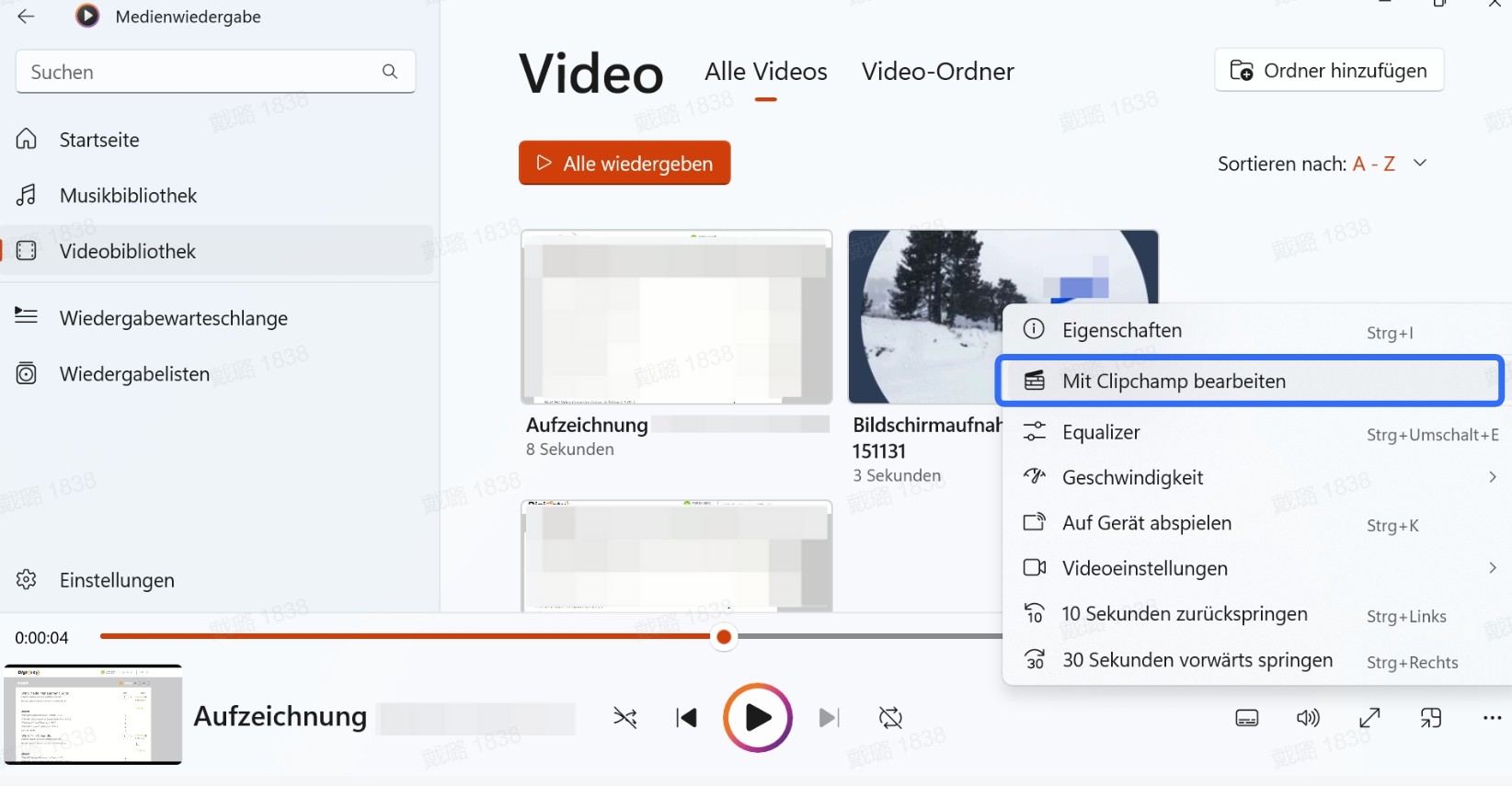
Task: Skip to the next track
Action: pos(829,718)
